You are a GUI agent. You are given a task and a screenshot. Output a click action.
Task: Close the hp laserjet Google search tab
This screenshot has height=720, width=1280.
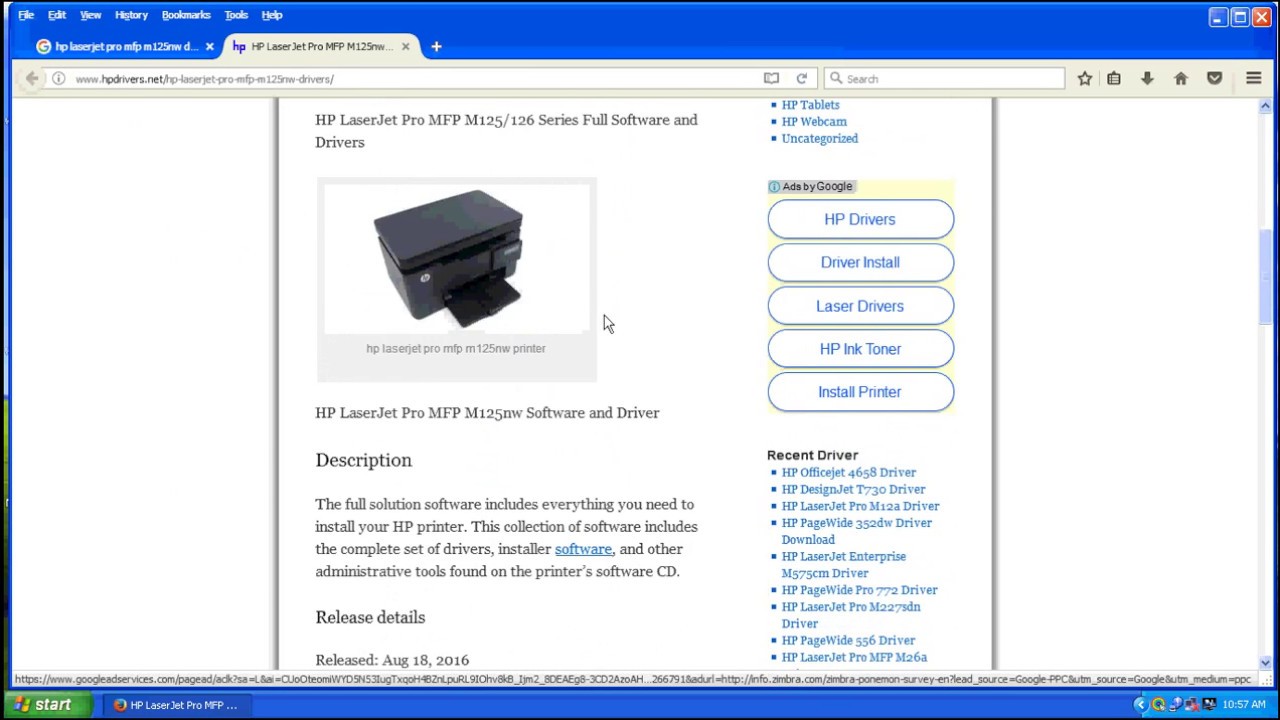pyautogui.click(x=209, y=46)
